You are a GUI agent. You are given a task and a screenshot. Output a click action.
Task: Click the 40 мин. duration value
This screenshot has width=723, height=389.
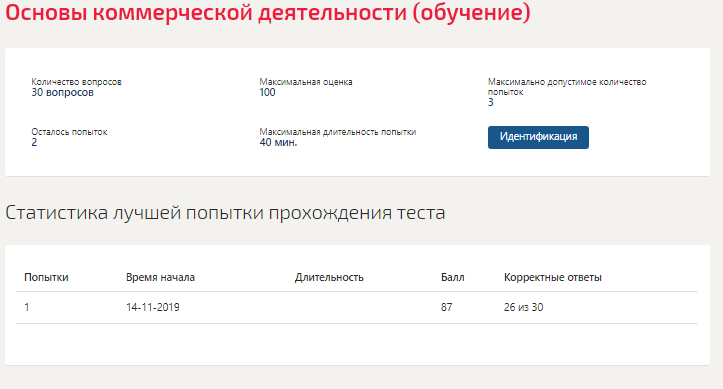coord(278,143)
